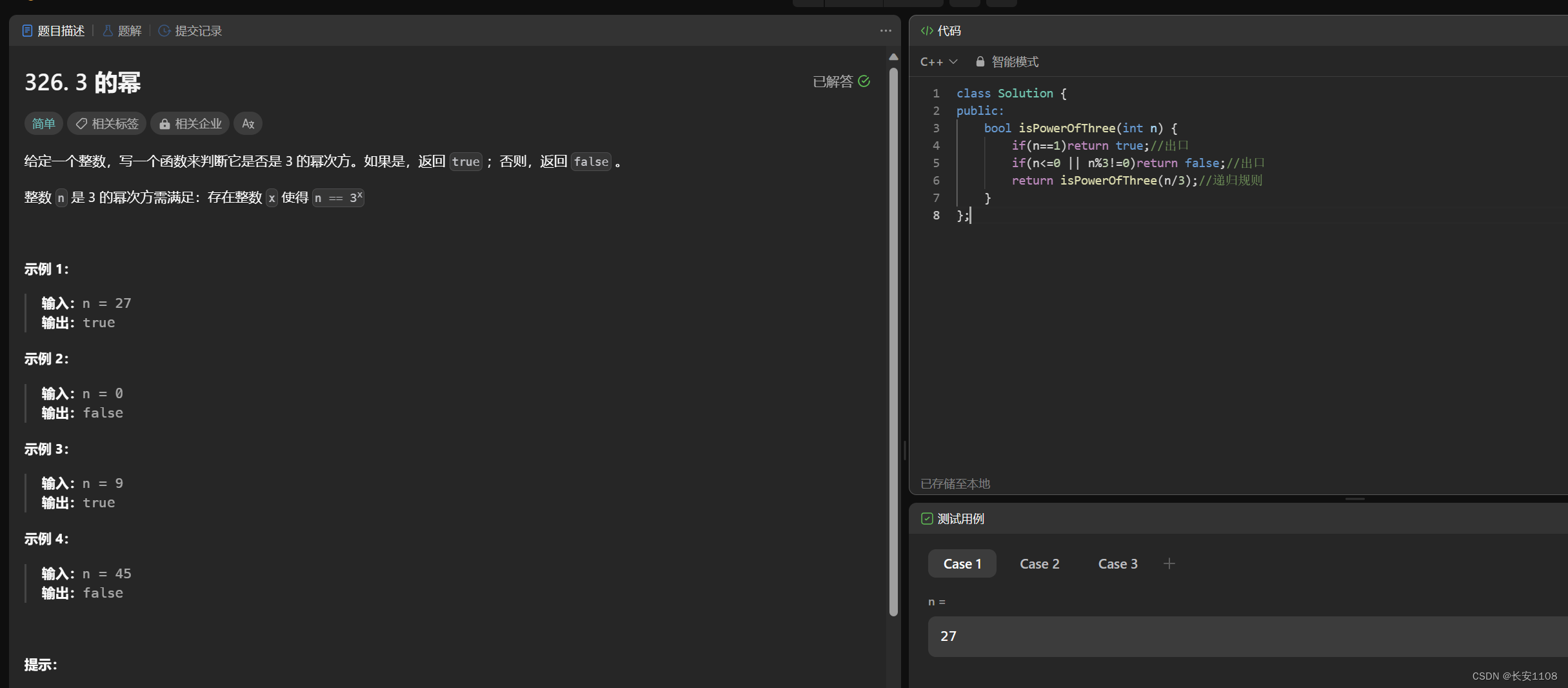Click the n input field containing 27

[1248, 636]
